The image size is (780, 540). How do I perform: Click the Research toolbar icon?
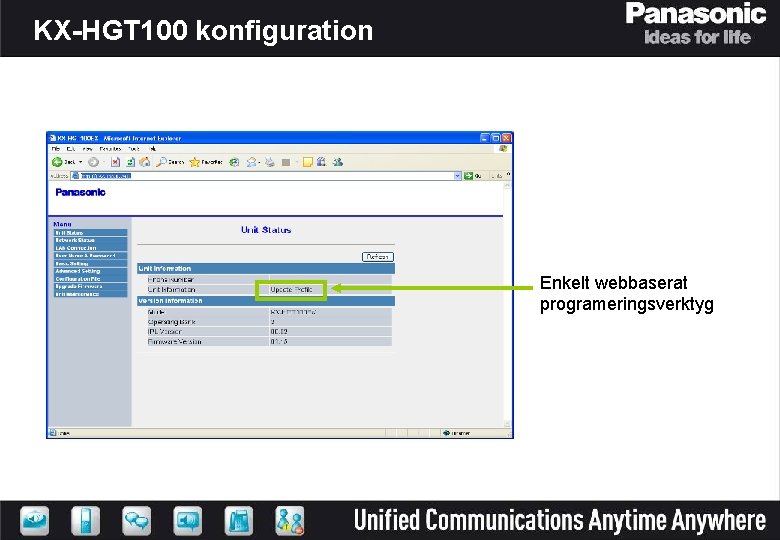coord(322,162)
